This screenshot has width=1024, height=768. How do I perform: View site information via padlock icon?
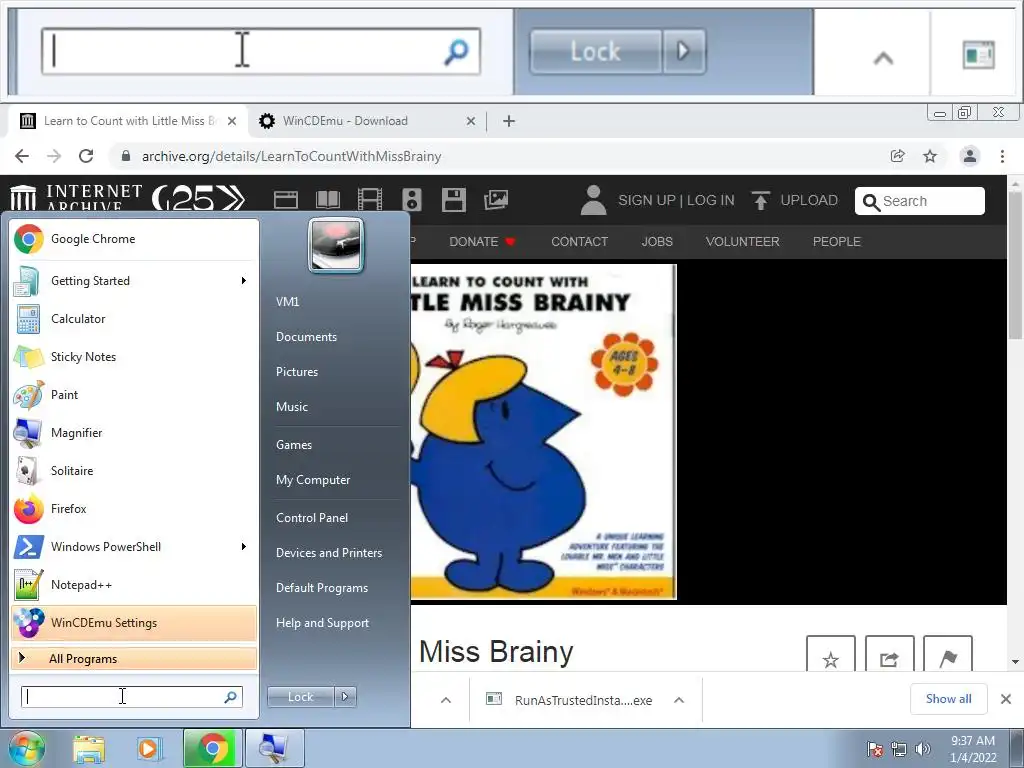pyautogui.click(x=126, y=156)
